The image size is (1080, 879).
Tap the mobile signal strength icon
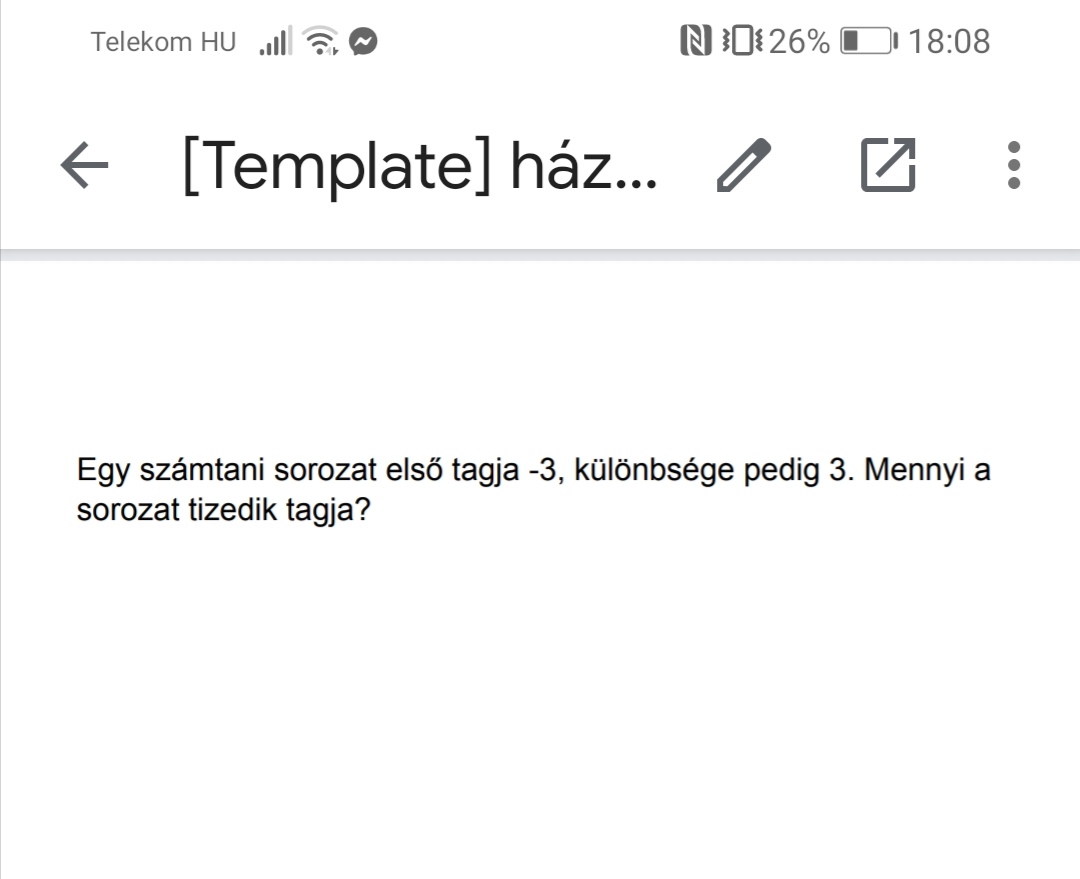tap(275, 42)
